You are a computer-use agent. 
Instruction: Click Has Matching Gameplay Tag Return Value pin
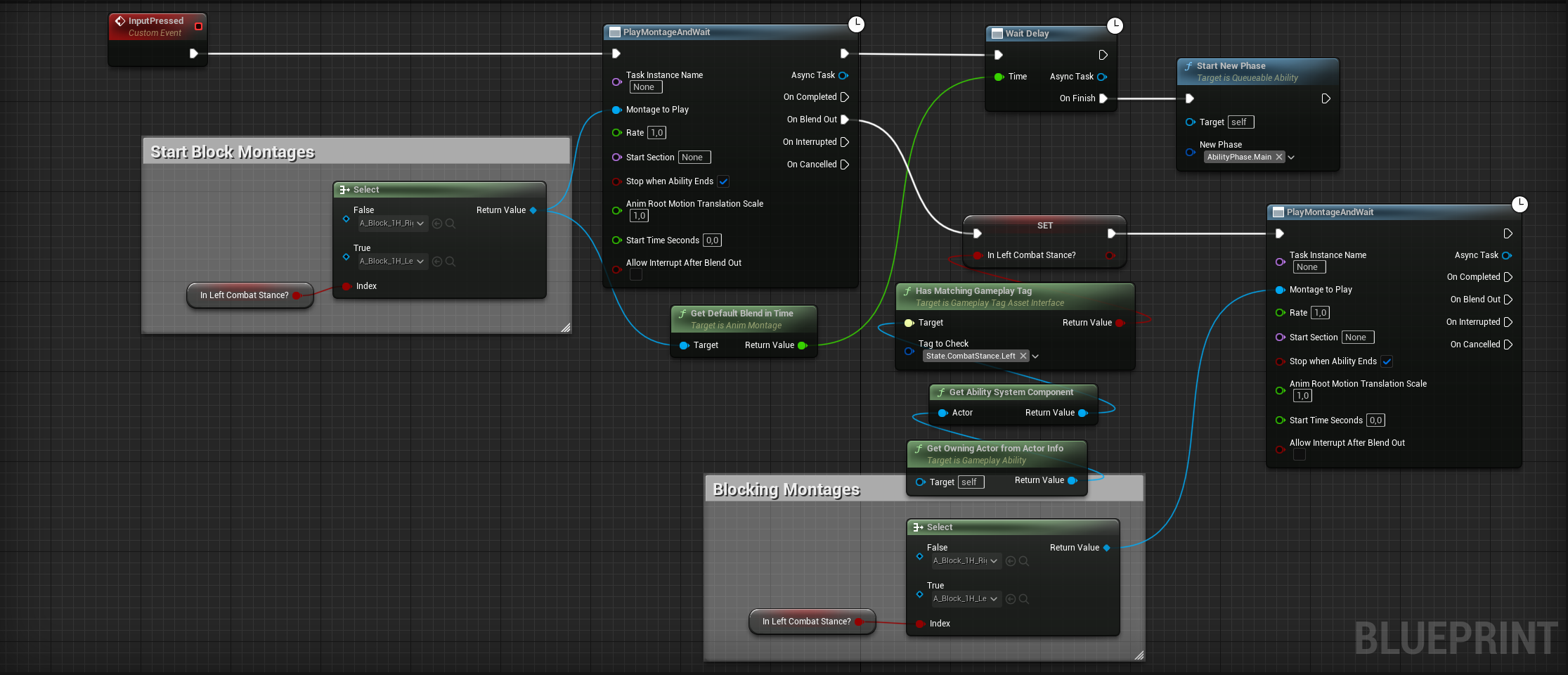point(1120,323)
